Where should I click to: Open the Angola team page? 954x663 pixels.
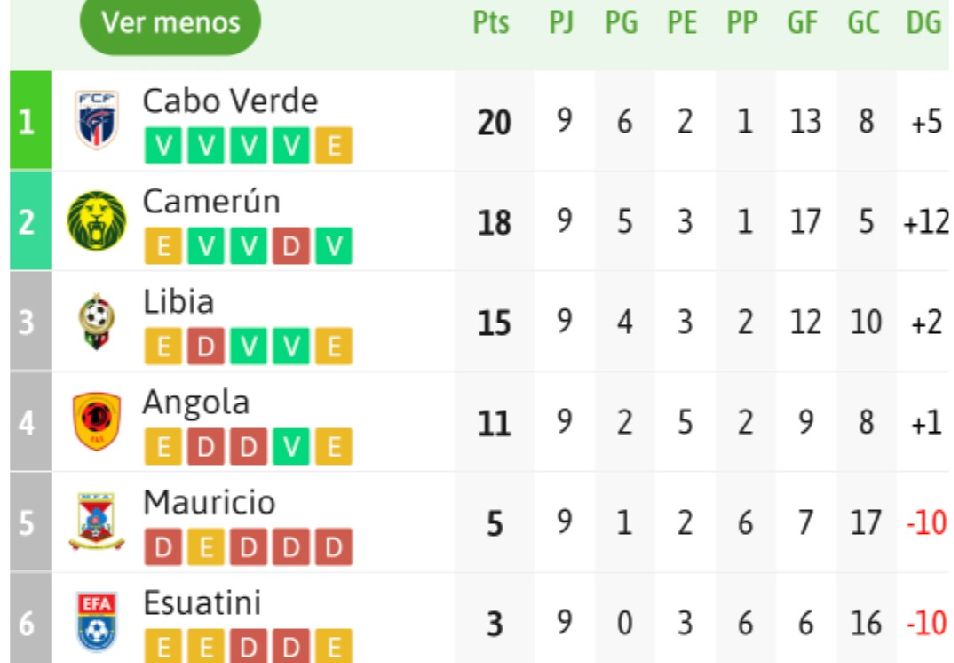tap(196, 402)
